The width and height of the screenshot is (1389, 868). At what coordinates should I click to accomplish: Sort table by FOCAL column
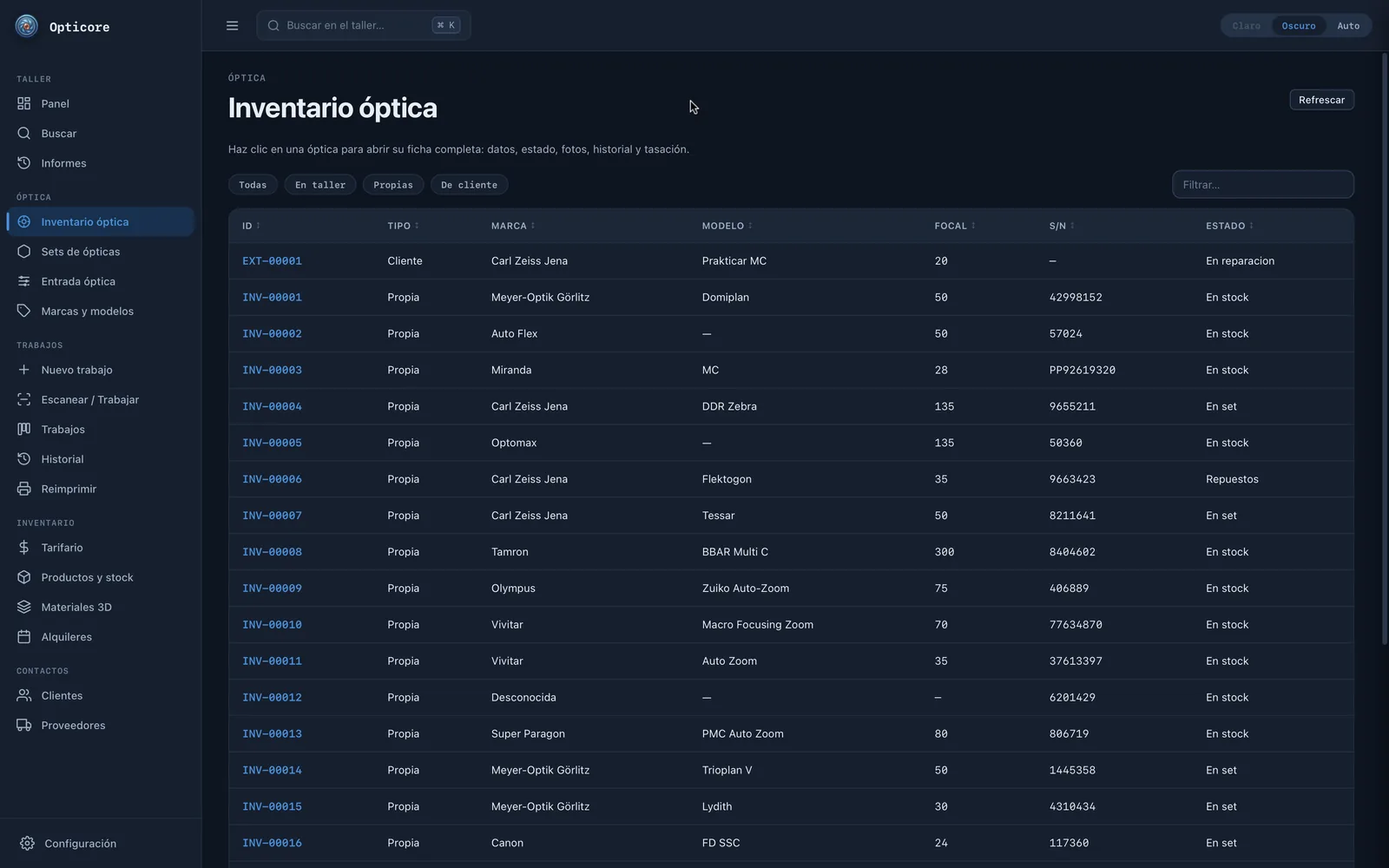[955, 226]
